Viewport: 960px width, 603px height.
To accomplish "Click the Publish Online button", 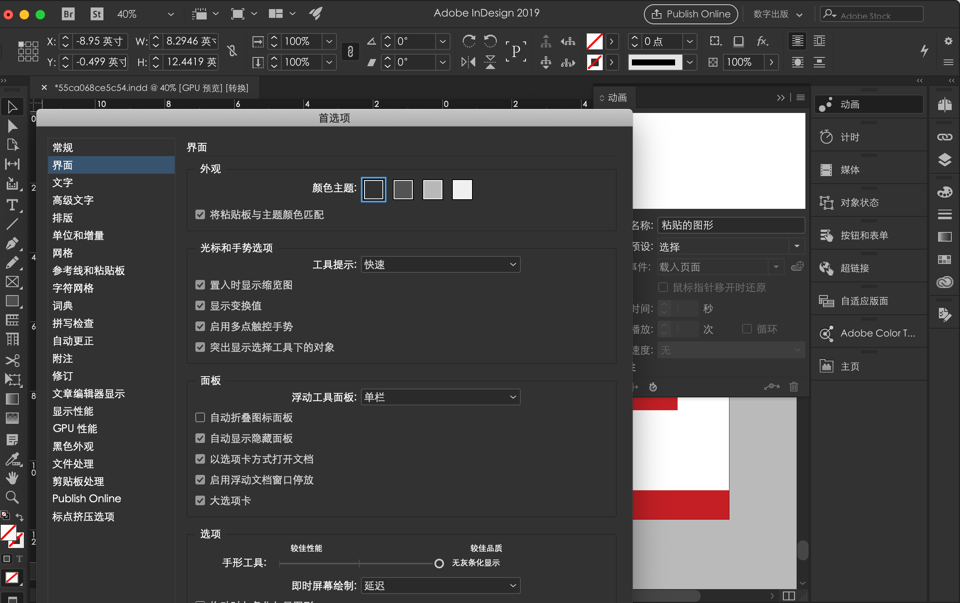I will 691,14.
